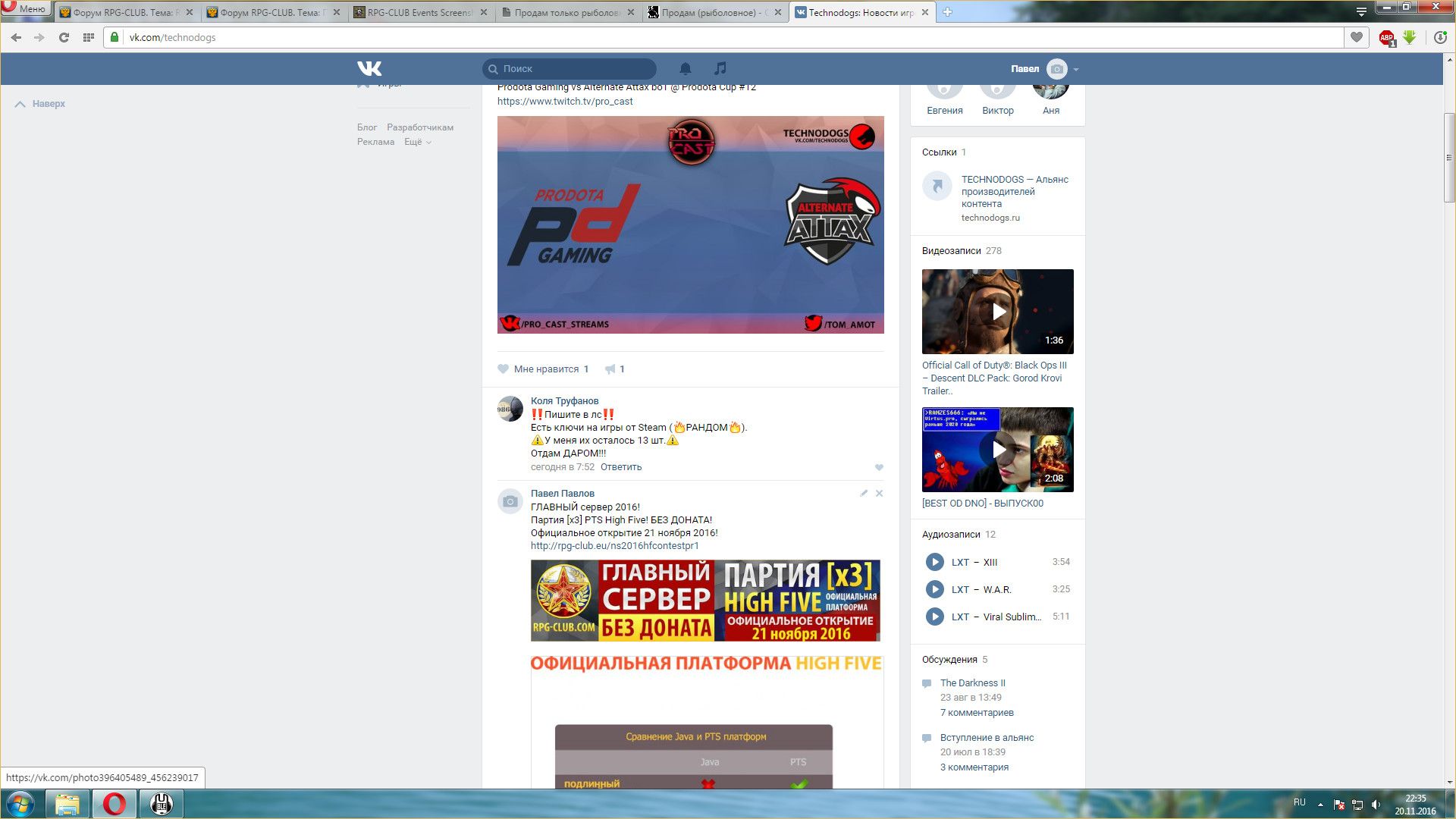Screen dimensions: 1456x819
Task: Click Ответить under Коля Труфанов's comment
Action: [620, 467]
